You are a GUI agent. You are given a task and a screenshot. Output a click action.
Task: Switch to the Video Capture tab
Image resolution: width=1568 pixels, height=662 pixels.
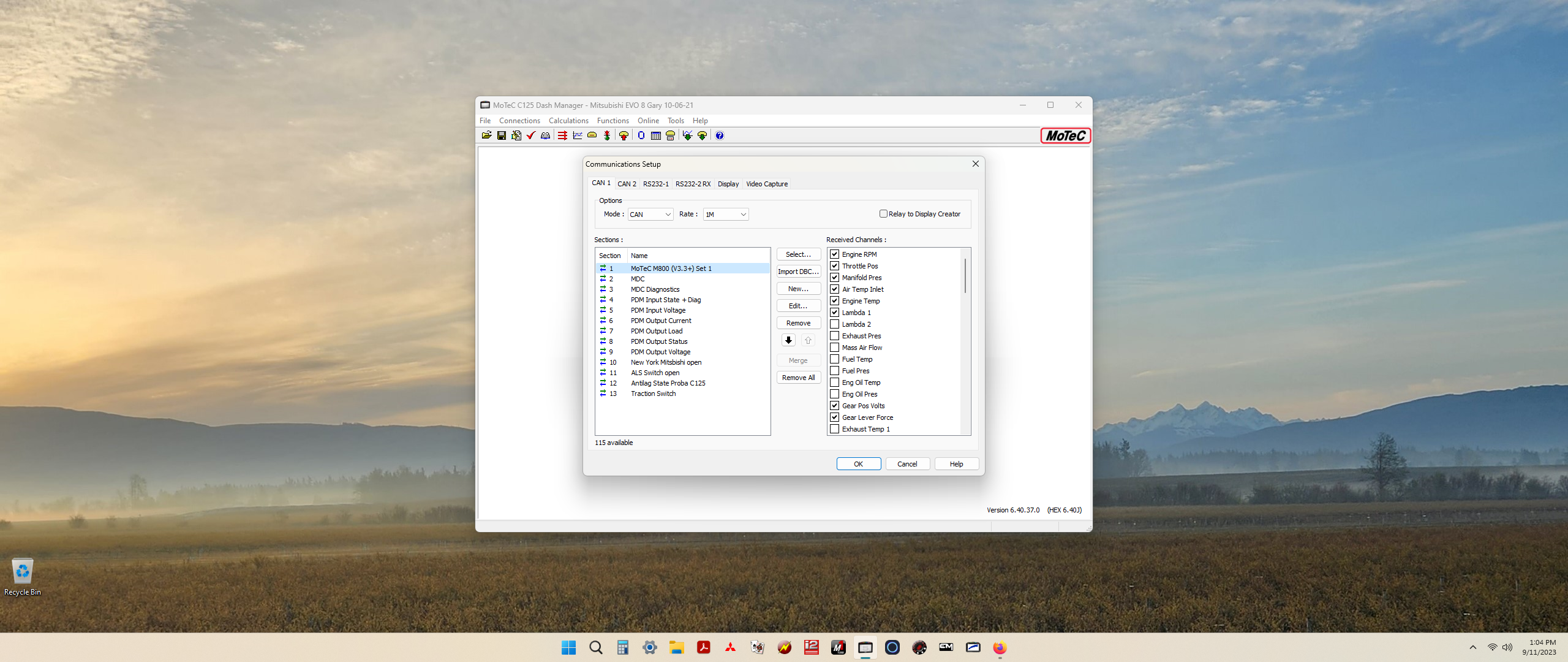pyautogui.click(x=767, y=184)
